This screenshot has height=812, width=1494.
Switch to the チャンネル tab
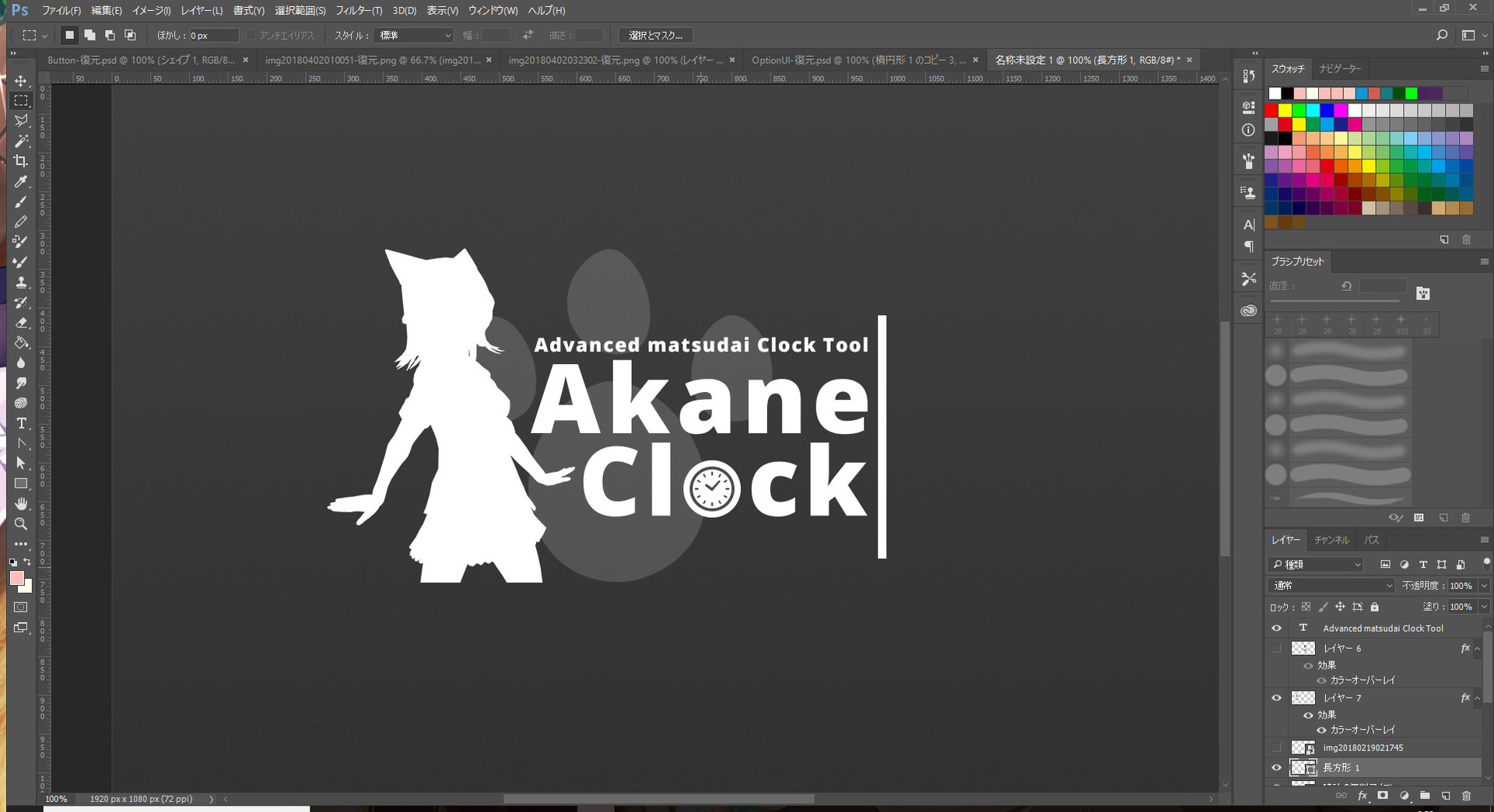click(1331, 540)
